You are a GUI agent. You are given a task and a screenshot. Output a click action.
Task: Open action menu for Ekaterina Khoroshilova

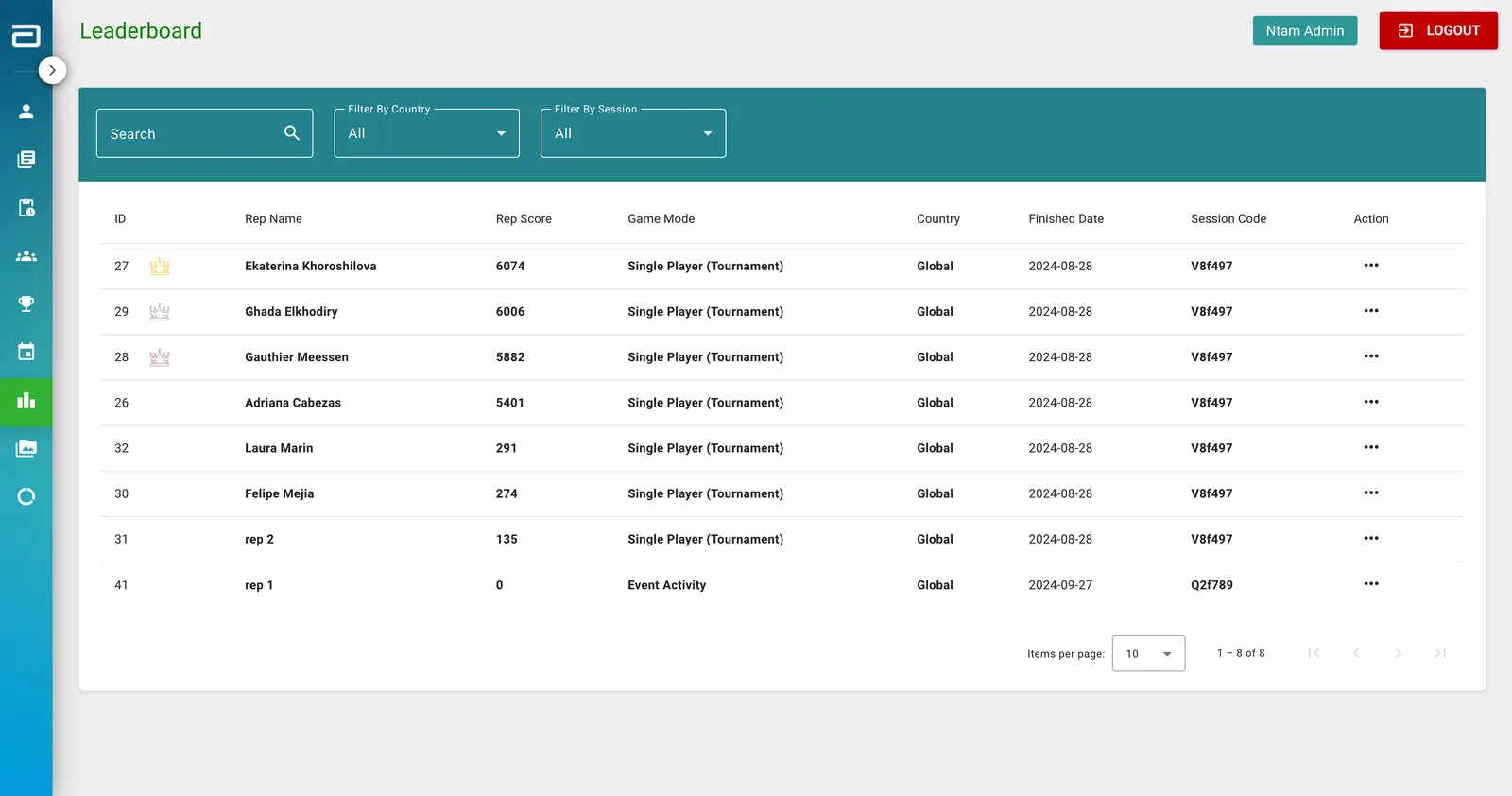1370,265
